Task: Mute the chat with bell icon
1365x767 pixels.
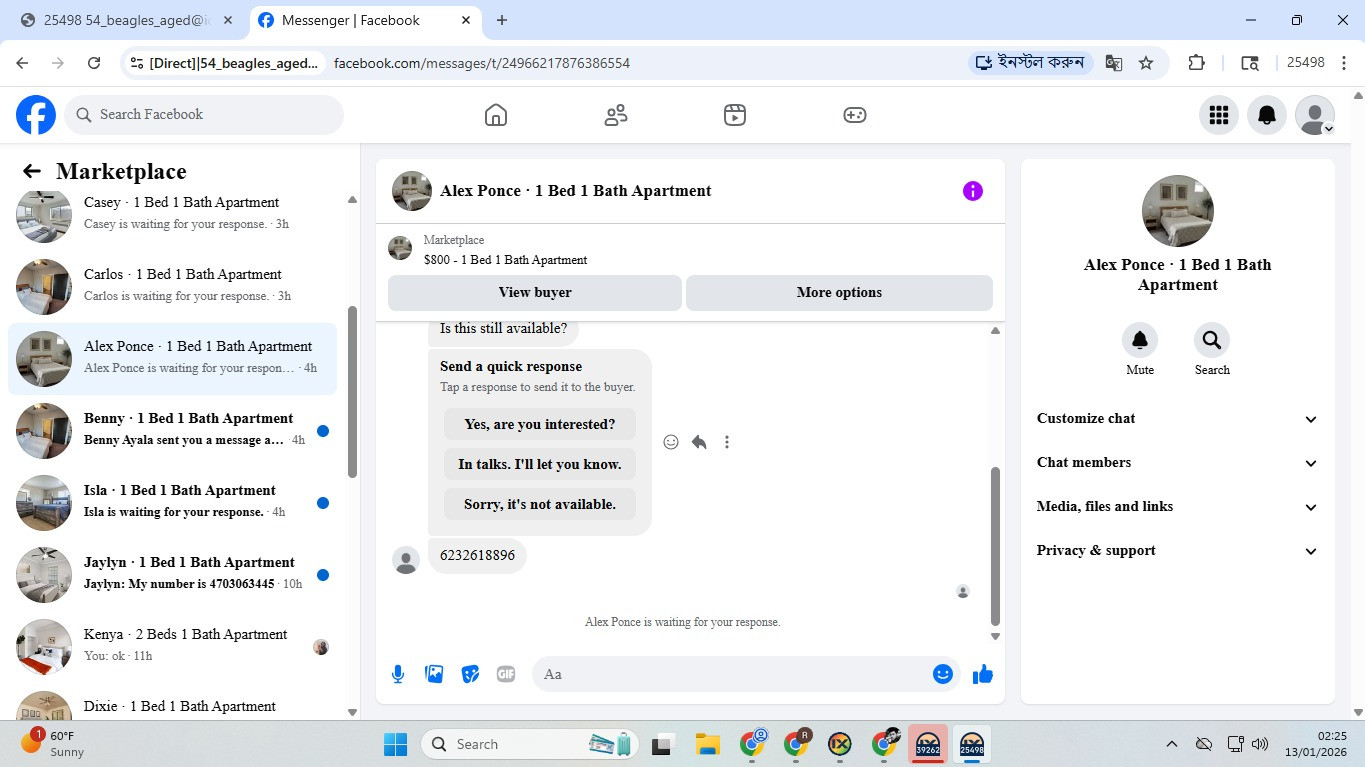Action: point(1140,340)
